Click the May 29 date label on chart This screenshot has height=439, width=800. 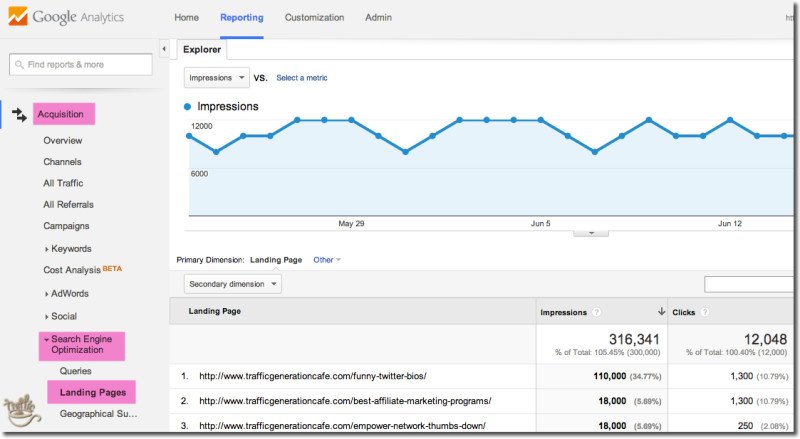pyautogui.click(x=351, y=224)
